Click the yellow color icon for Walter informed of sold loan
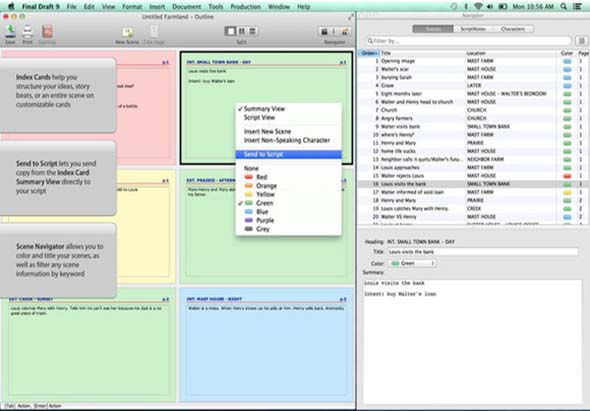 coord(567,192)
